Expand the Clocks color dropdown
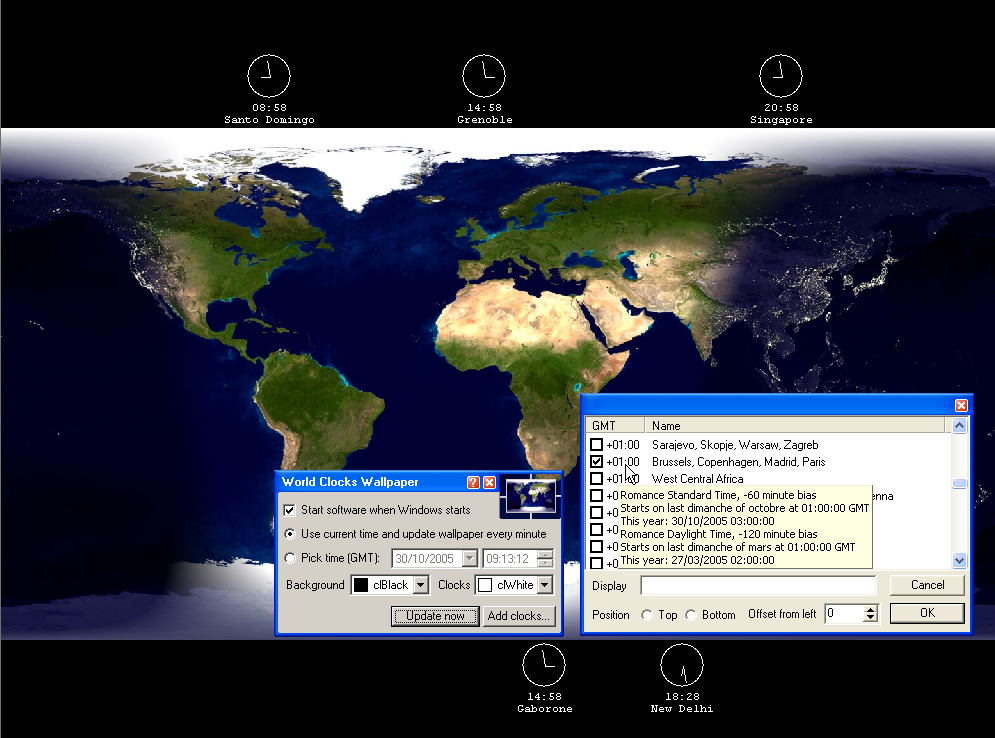The image size is (995, 738). pos(545,585)
